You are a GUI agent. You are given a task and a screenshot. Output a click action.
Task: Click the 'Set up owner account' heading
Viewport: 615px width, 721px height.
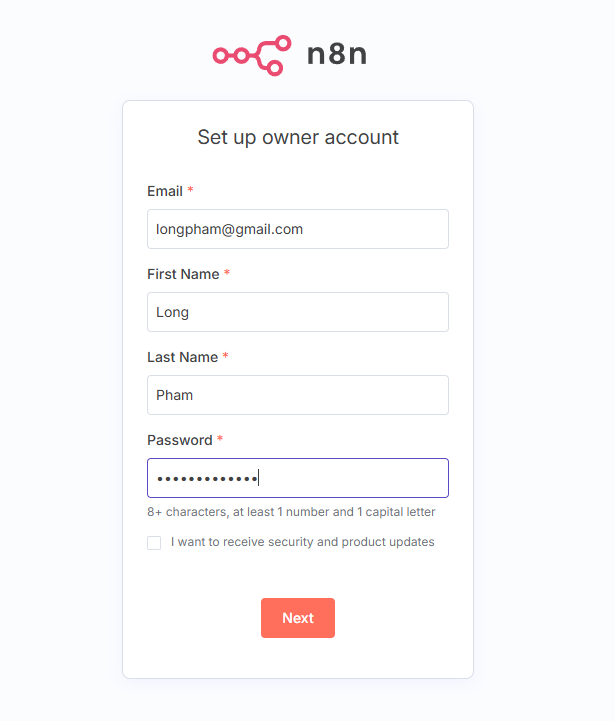click(298, 137)
